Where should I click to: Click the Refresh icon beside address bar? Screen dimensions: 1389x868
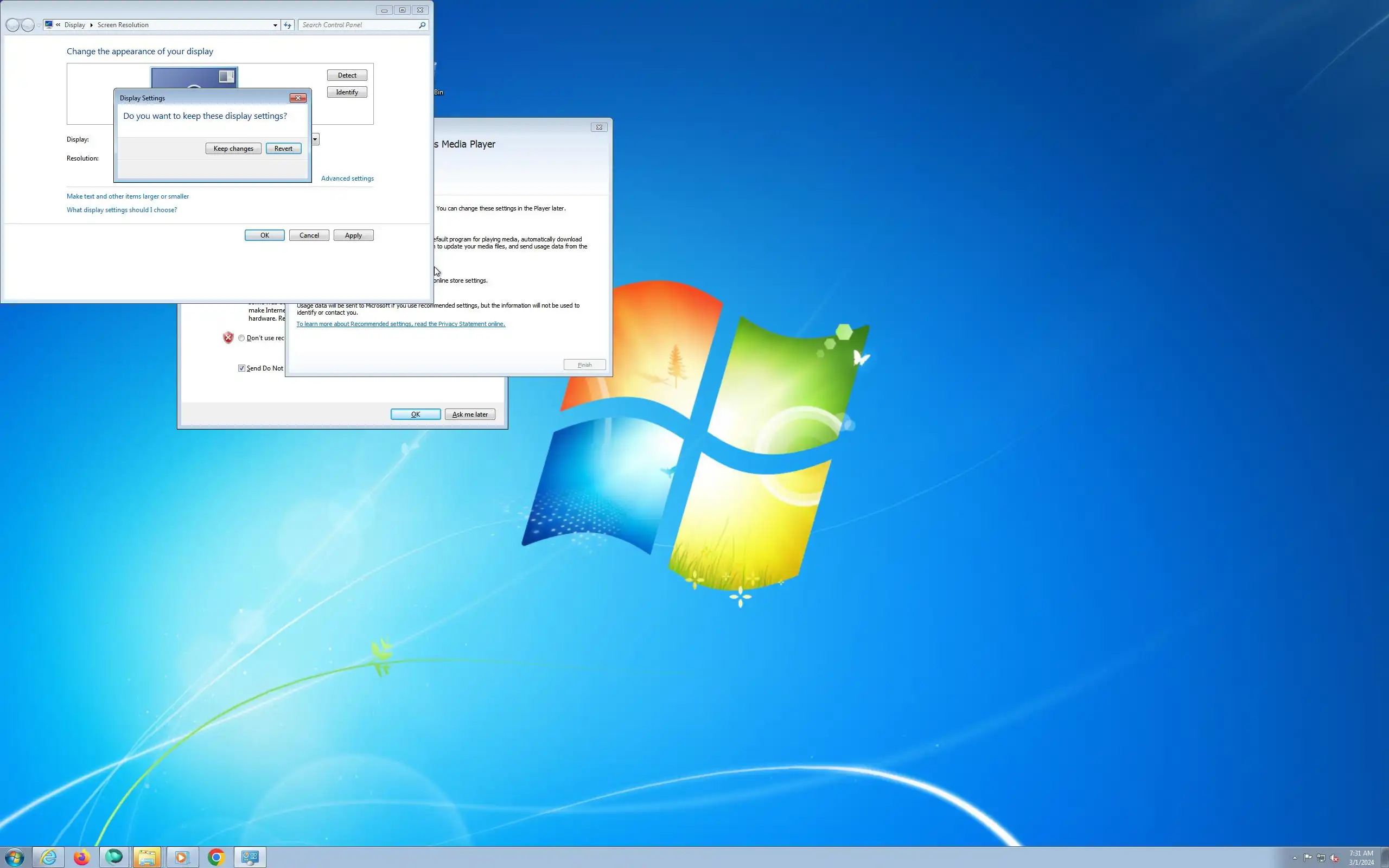click(288, 25)
